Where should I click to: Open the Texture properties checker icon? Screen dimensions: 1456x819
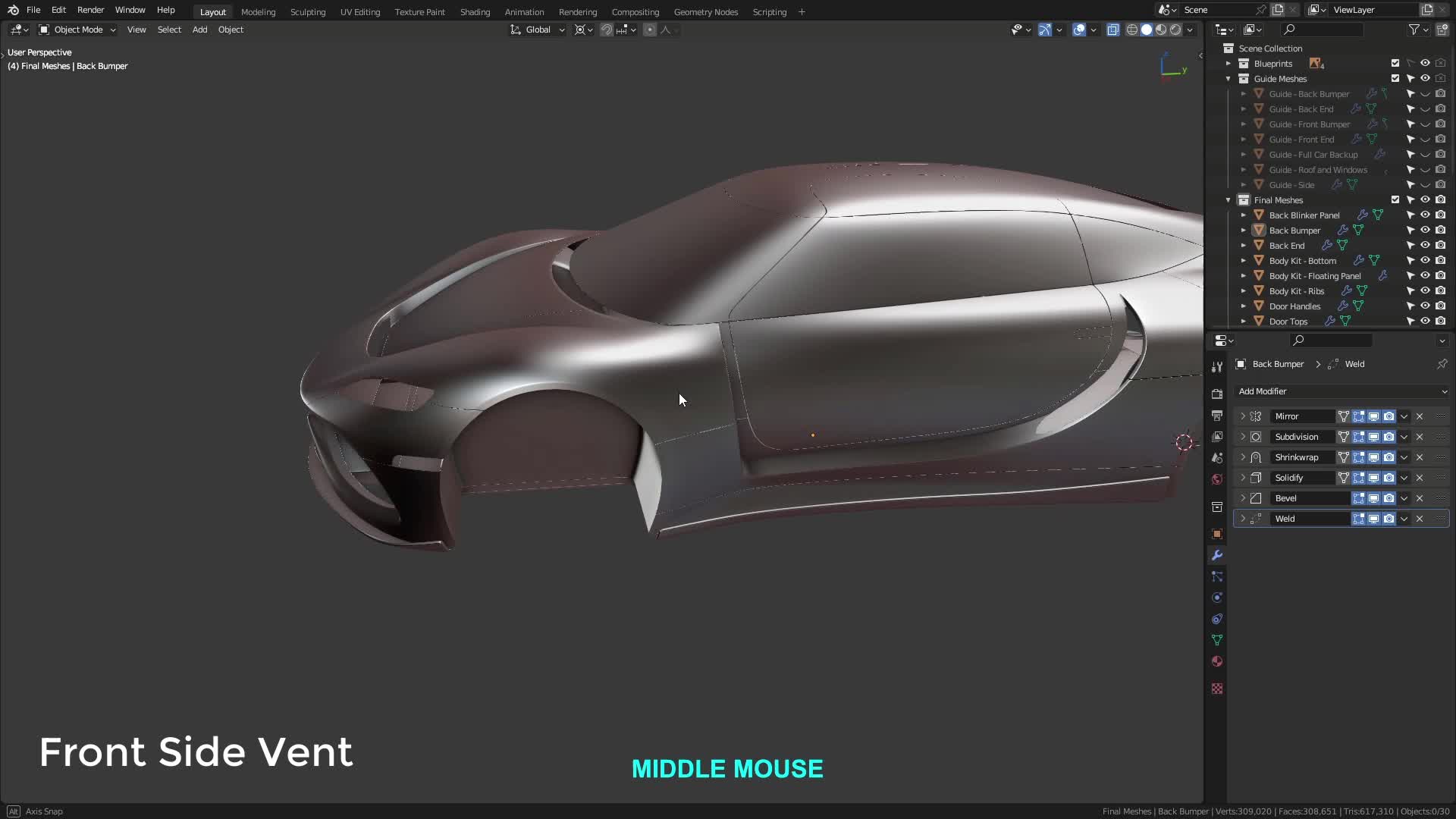coord(1217,689)
